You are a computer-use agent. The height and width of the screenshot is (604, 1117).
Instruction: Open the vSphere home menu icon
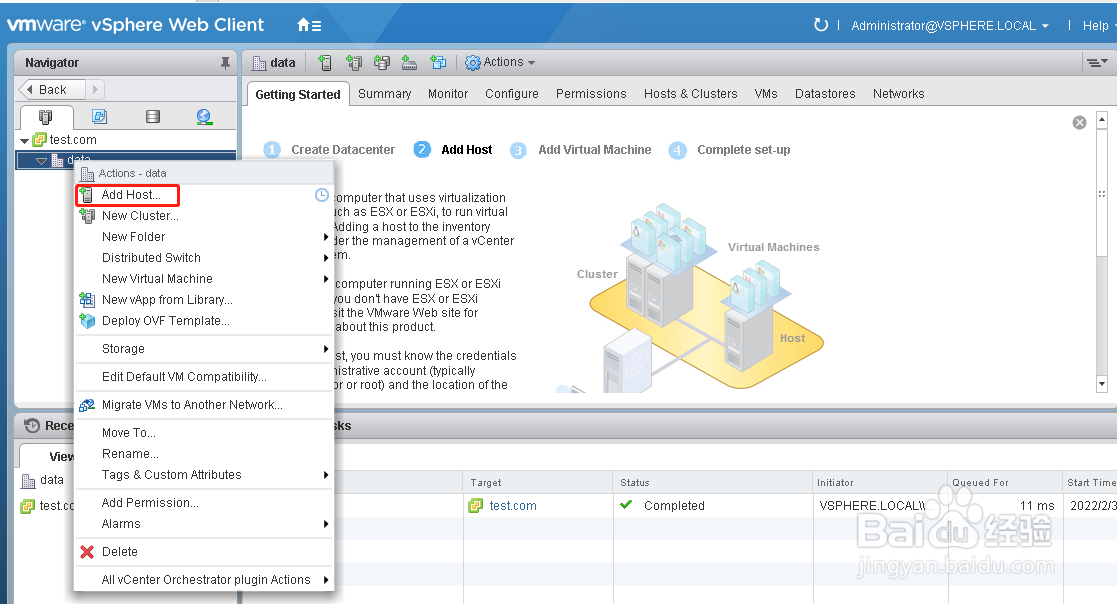coord(308,26)
